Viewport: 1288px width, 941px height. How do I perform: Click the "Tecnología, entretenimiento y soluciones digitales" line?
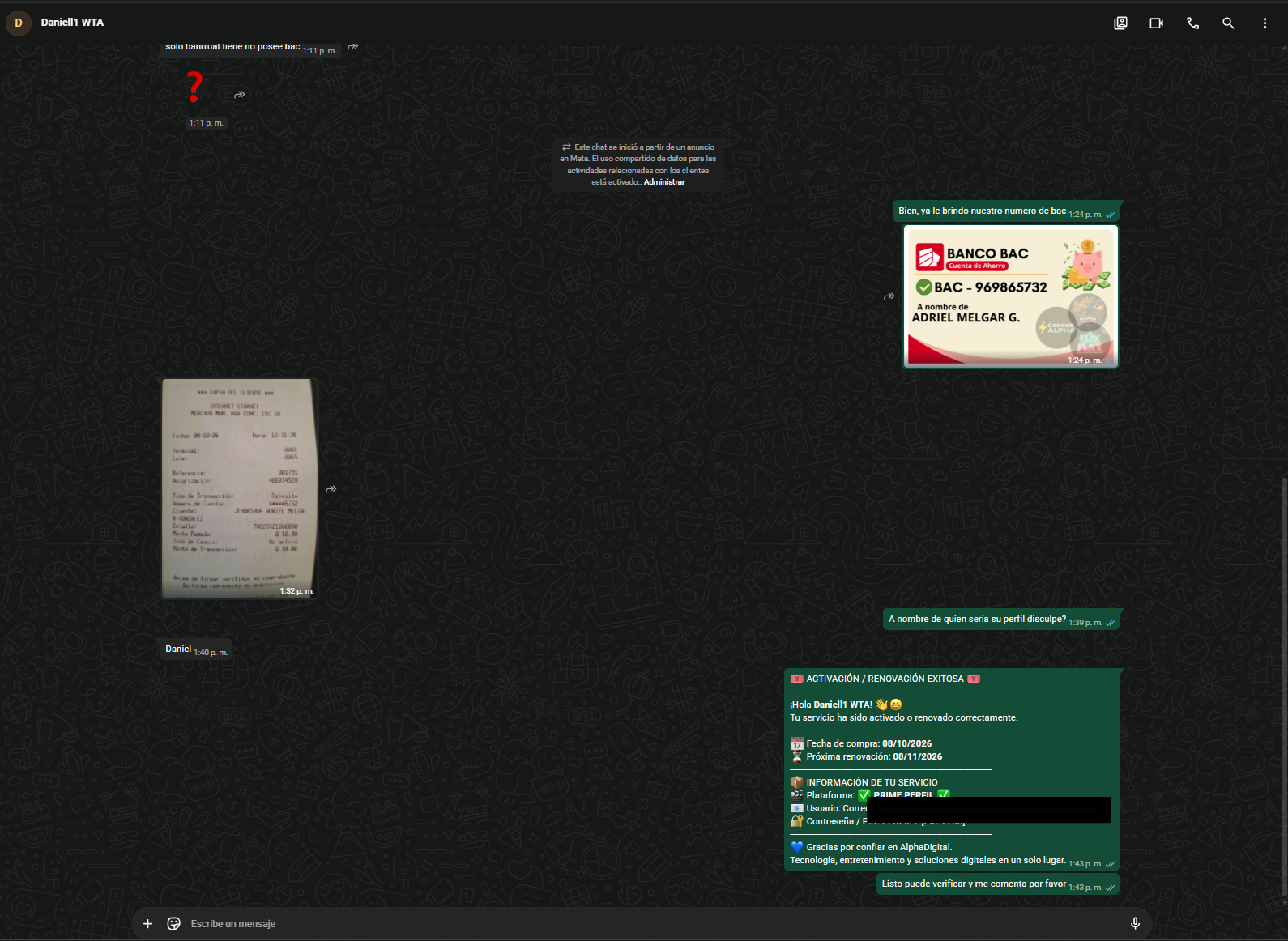(928, 860)
